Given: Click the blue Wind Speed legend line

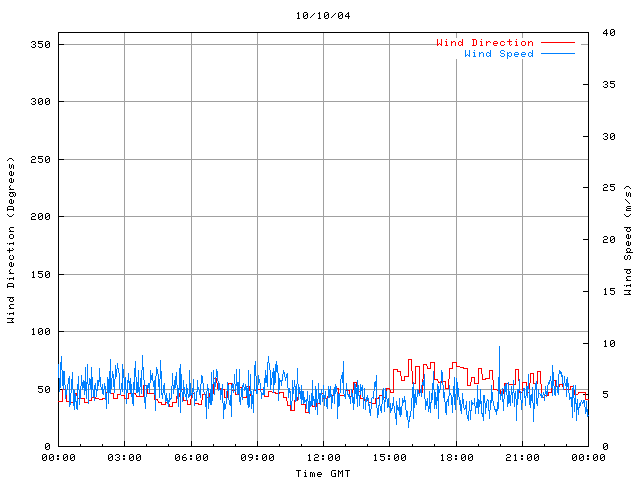Looking at the screenshot, I should click(x=558, y=53).
